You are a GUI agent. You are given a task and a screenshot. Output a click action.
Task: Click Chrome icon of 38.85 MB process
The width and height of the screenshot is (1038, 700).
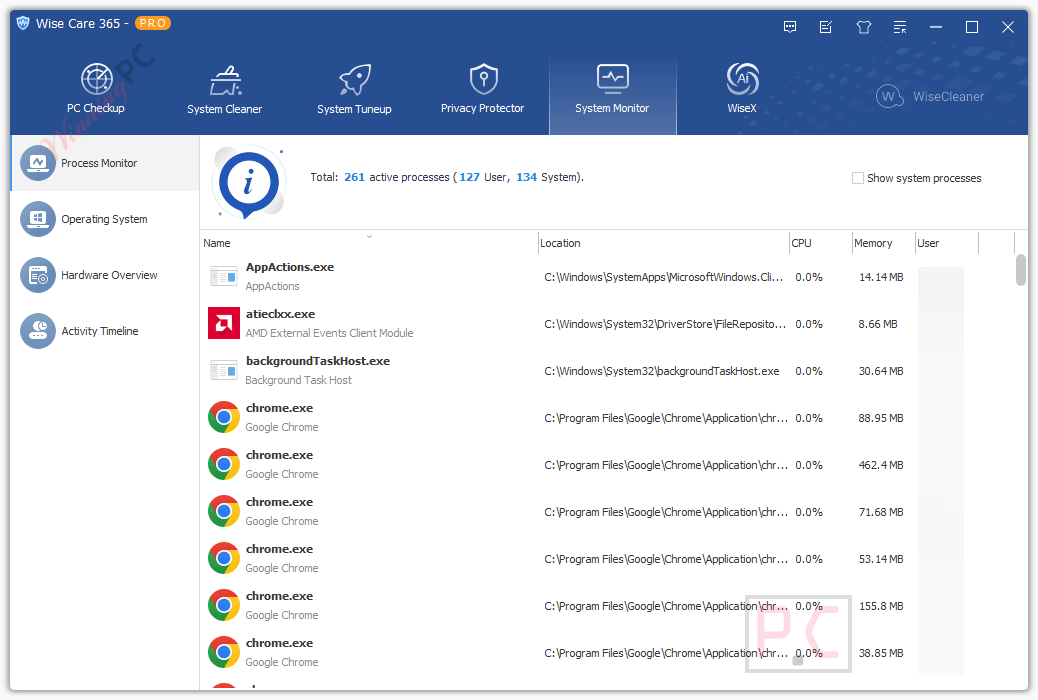[224, 652]
